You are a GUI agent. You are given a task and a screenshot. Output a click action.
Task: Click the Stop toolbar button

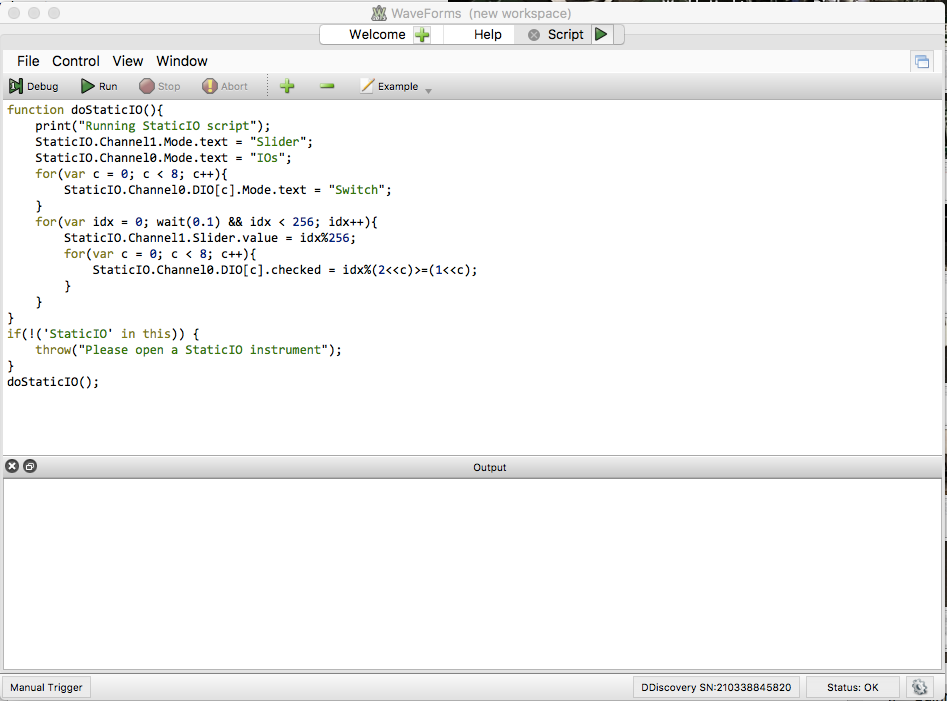pos(160,86)
